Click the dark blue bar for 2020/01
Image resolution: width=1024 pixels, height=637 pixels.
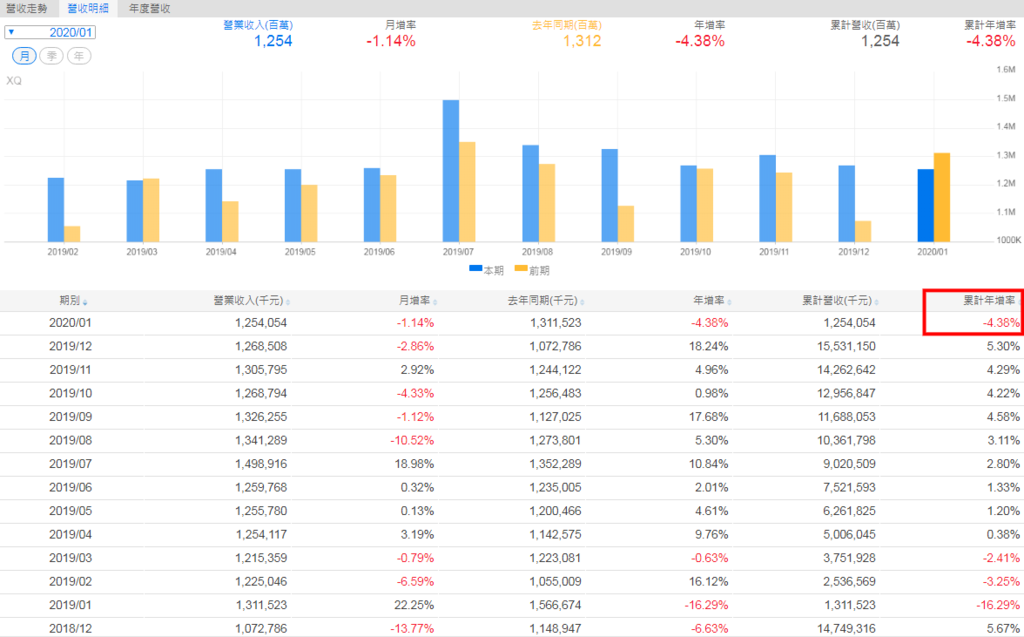[925, 206]
